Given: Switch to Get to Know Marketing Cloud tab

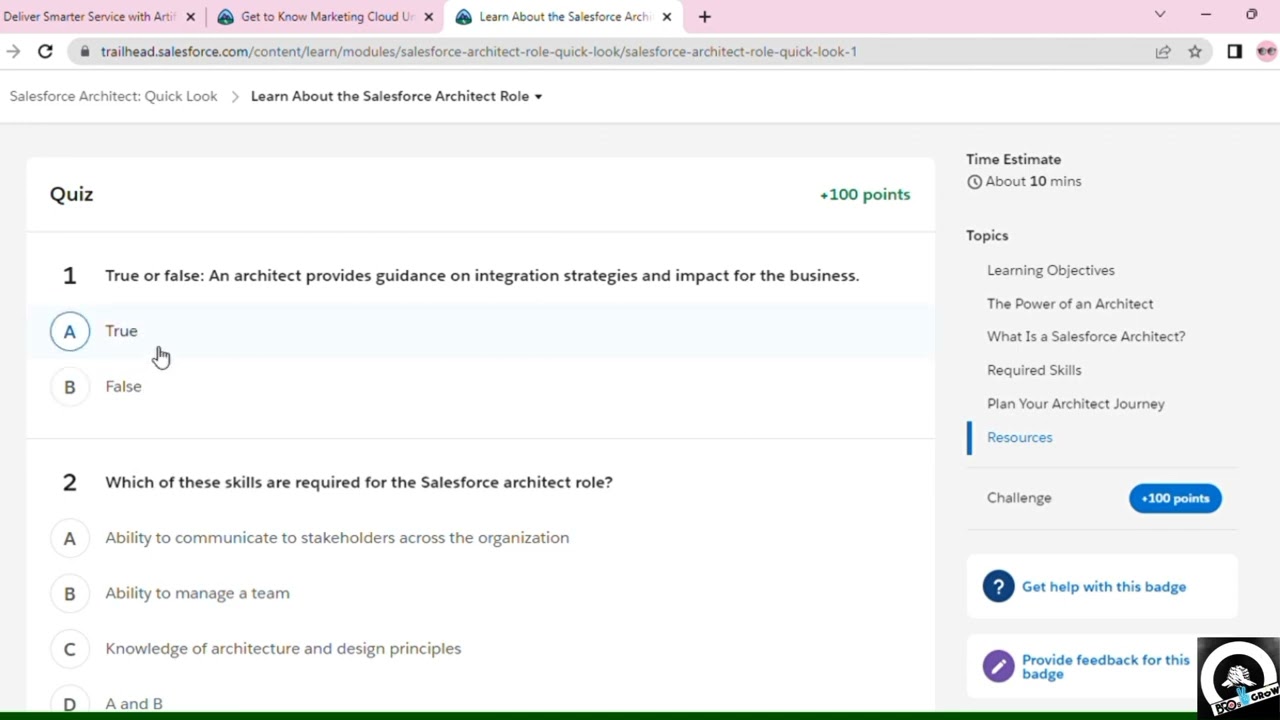Looking at the screenshot, I should [326, 17].
